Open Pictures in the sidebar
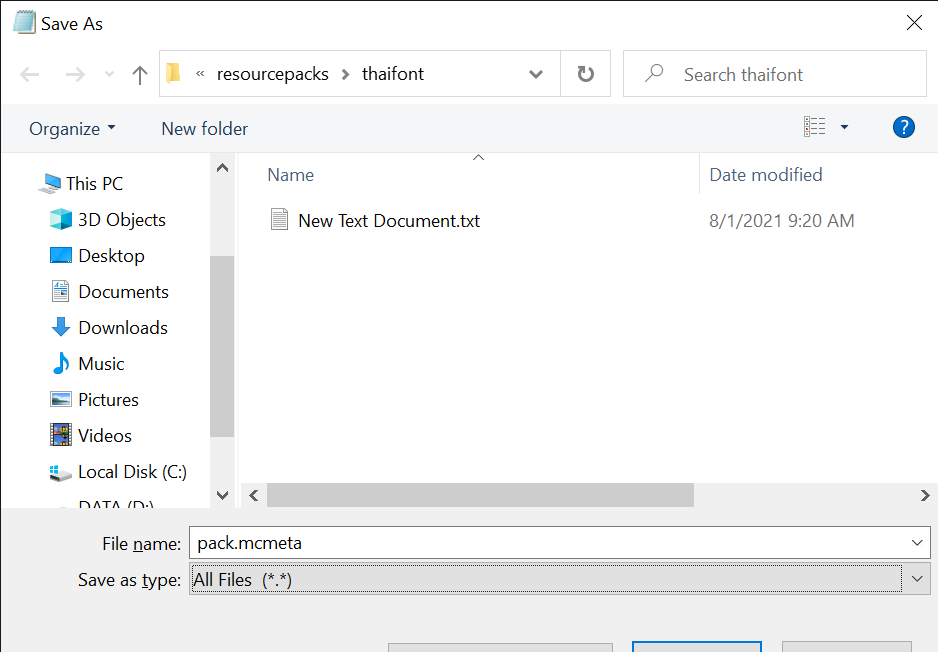 coord(108,399)
